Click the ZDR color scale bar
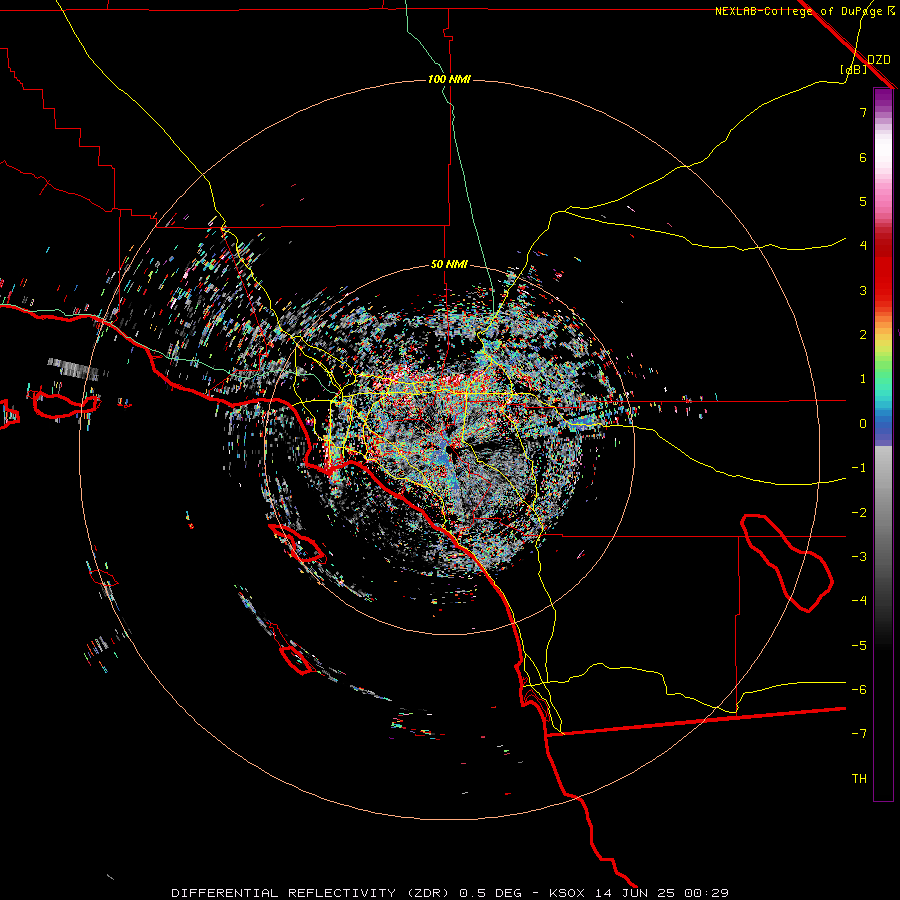The height and width of the screenshot is (900, 900). point(883,444)
